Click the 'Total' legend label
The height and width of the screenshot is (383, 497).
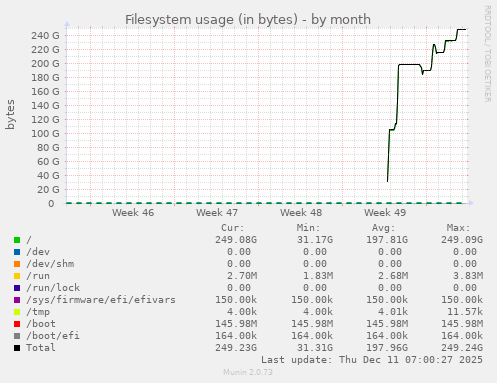click(41, 348)
